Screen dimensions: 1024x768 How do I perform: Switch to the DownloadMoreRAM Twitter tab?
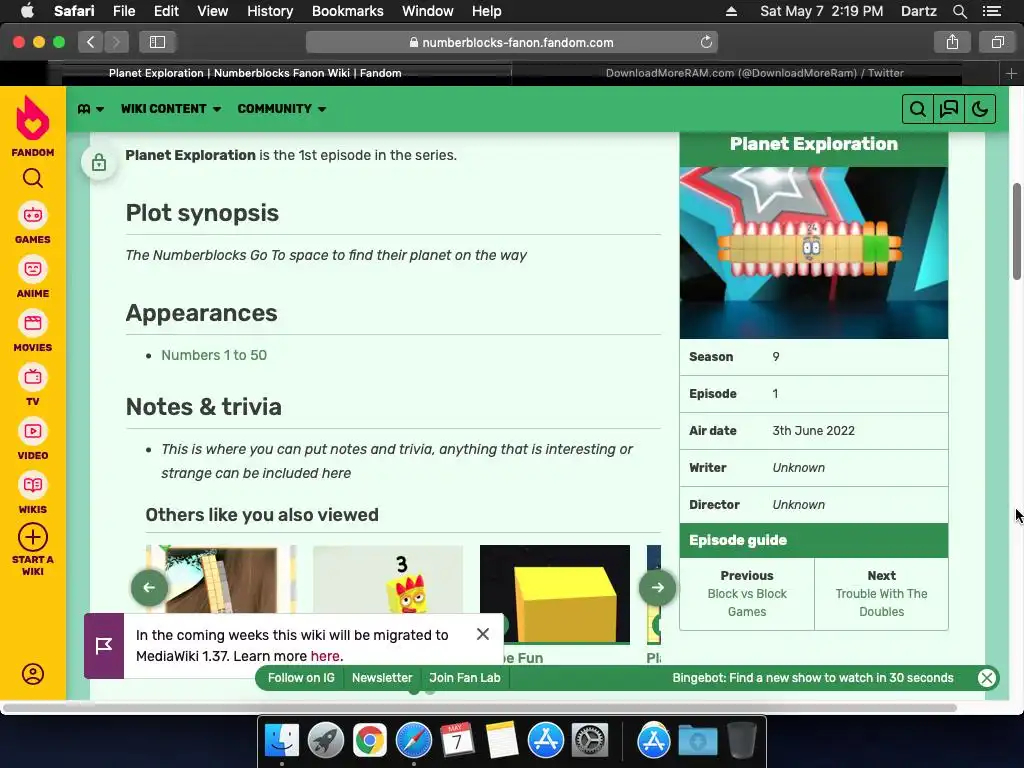click(755, 73)
